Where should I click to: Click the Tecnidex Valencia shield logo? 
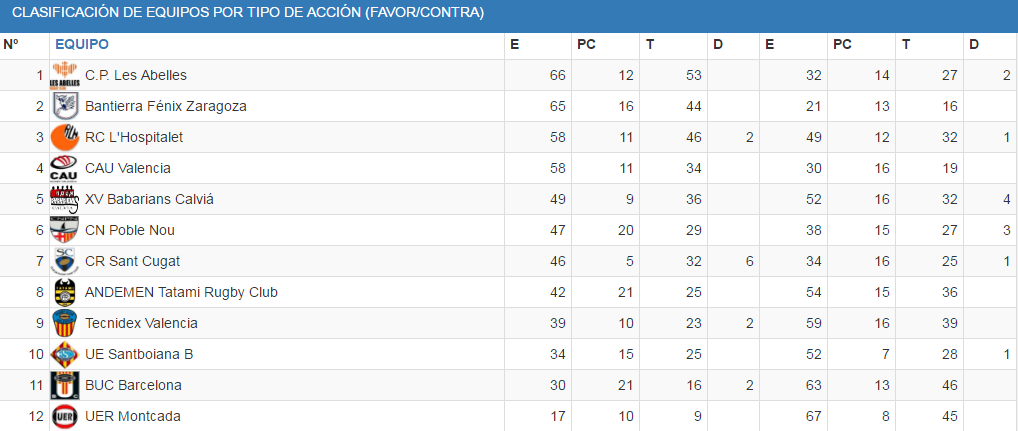pyautogui.click(x=66, y=323)
